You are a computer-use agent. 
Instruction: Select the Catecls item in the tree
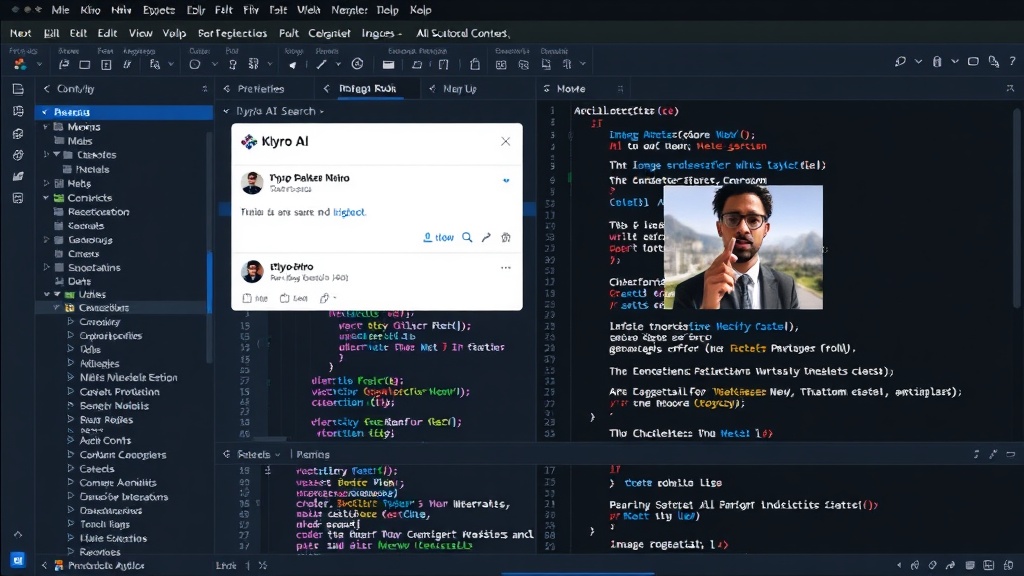[97, 469]
